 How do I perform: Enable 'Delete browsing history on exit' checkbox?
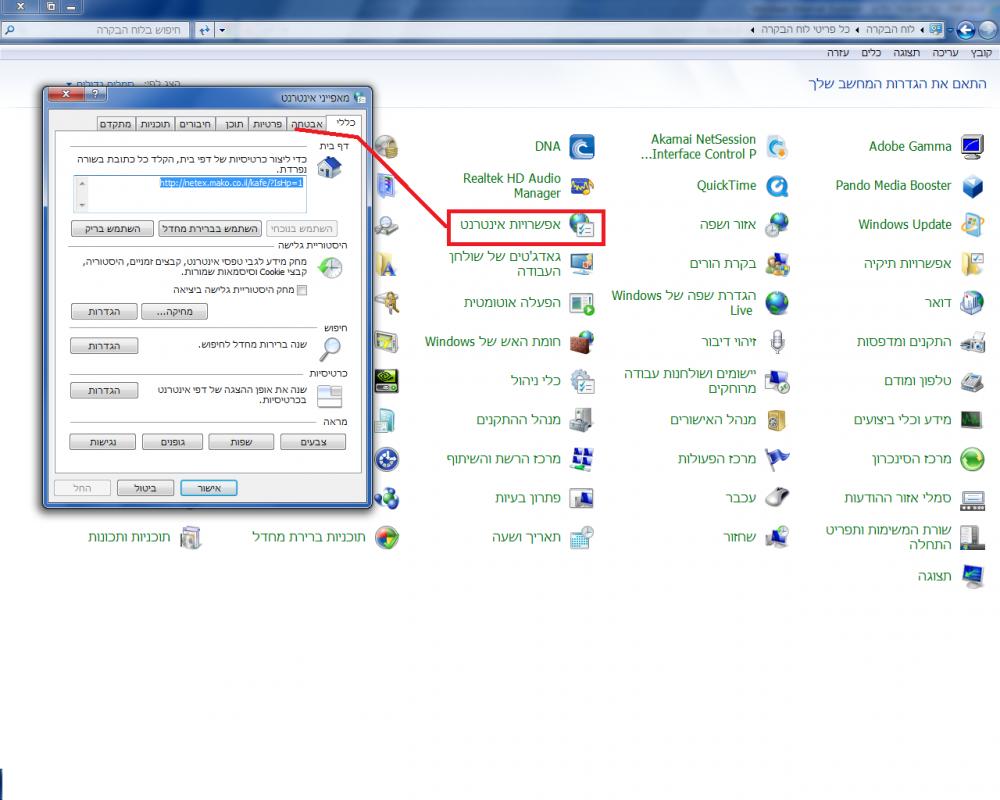coord(302,290)
